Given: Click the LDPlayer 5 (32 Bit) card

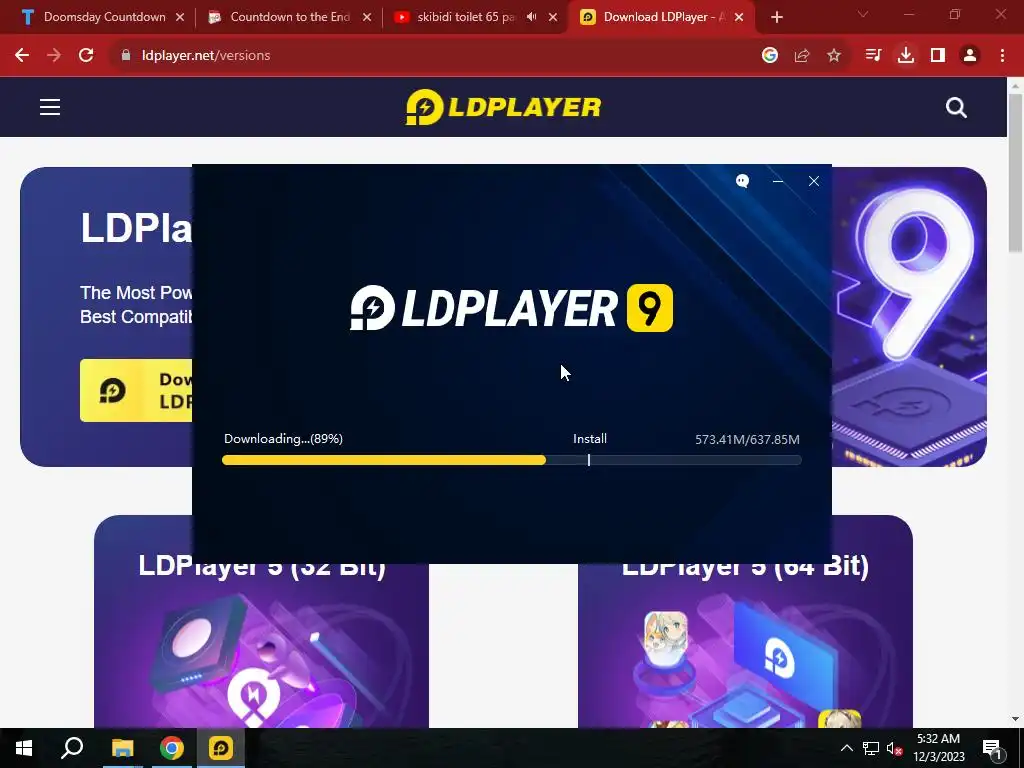Looking at the screenshot, I should pyautogui.click(x=261, y=643).
